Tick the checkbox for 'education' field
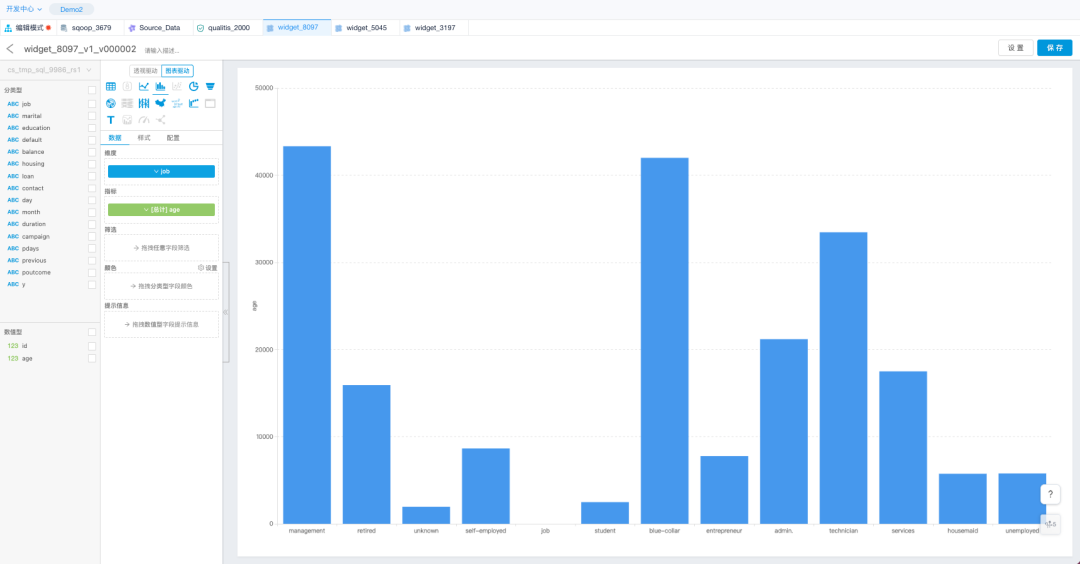 click(x=92, y=128)
